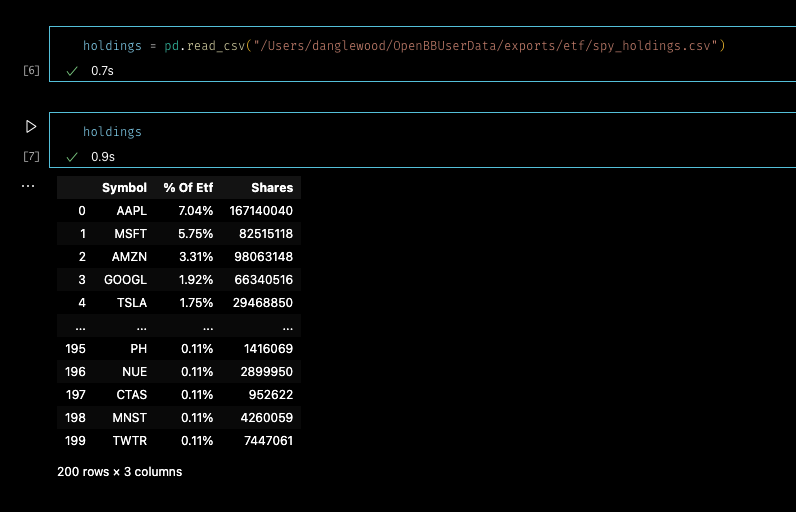796x512 pixels.
Task: Run the holdings cell with play icon
Action: [x=31, y=126]
